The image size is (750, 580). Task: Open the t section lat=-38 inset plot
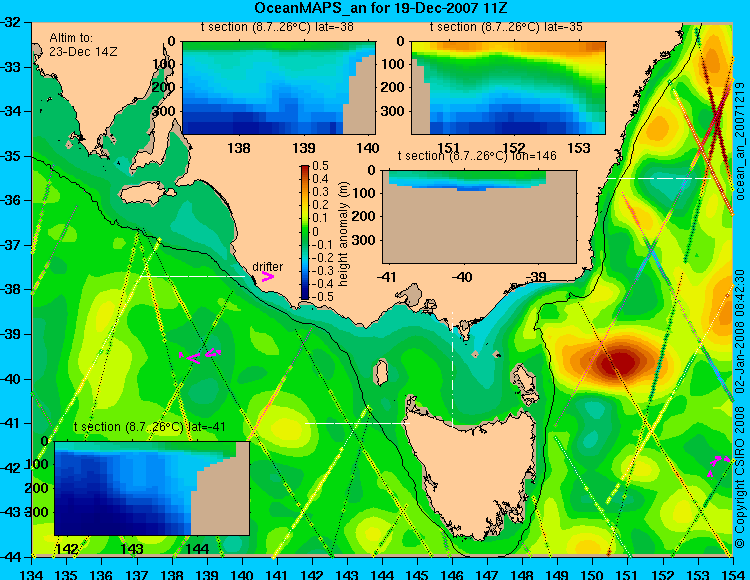pyautogui.click(x=279, y=88)
